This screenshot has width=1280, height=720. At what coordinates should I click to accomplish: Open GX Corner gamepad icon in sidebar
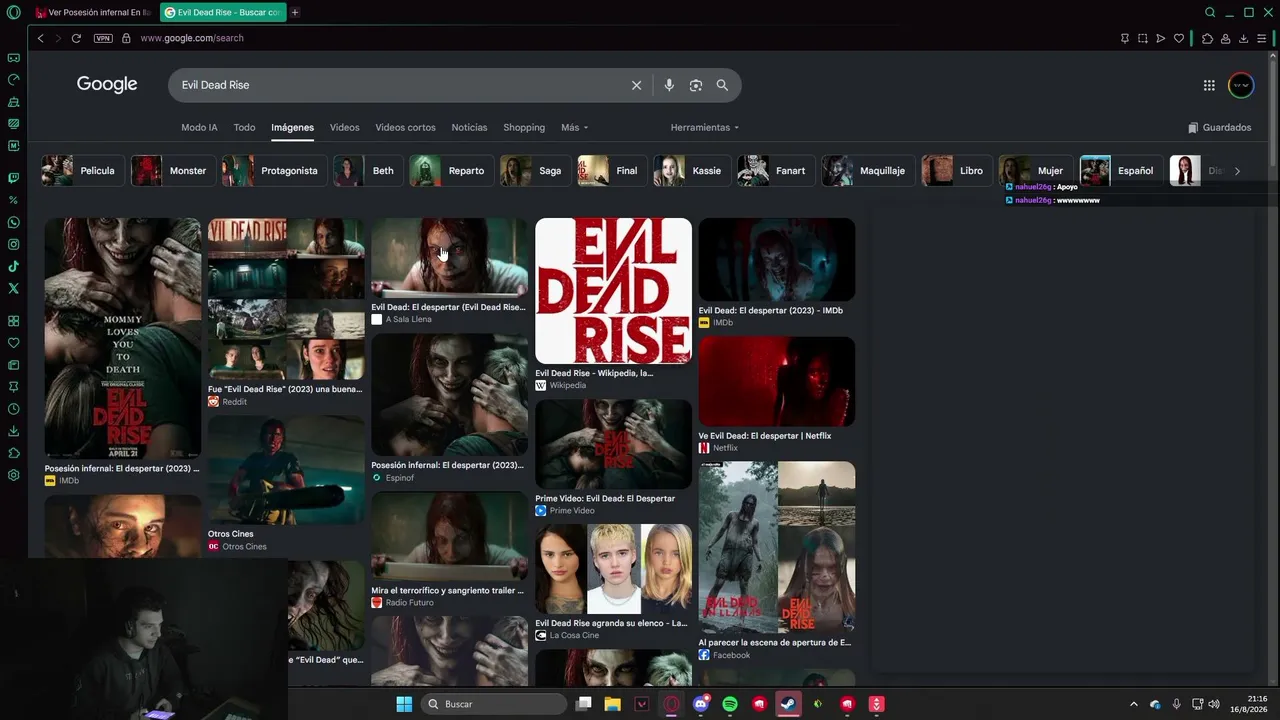click(x=13, y=58)
